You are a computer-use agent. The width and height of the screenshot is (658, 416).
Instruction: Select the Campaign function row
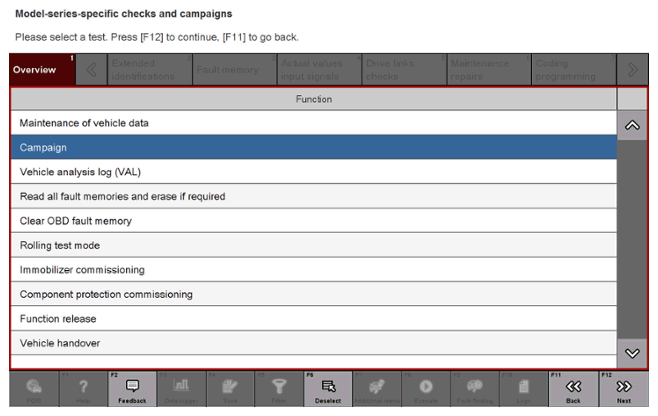[x=313, y=147]
